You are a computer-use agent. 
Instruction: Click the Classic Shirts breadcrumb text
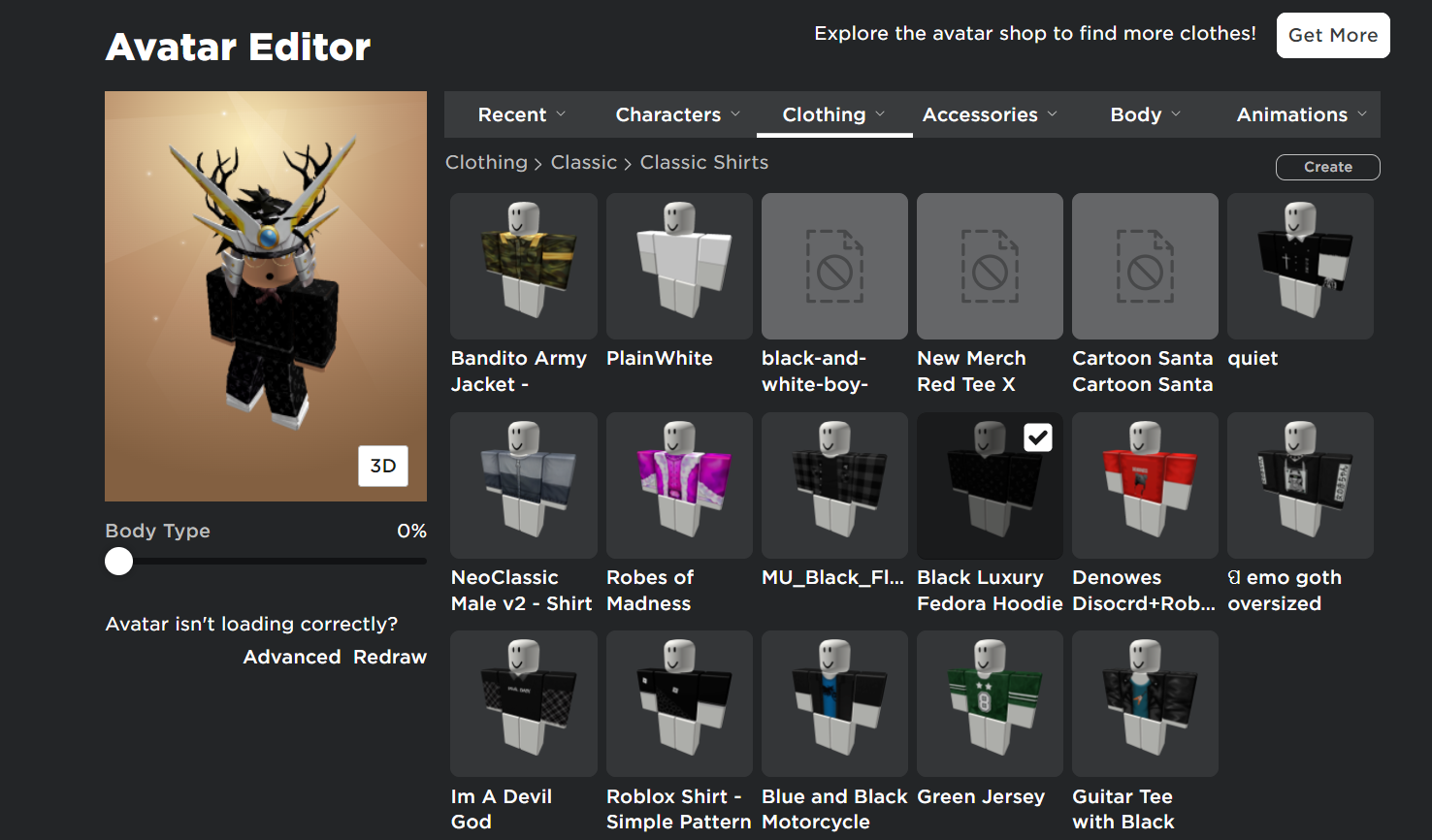pyautogui.click(x=704, y=162)
